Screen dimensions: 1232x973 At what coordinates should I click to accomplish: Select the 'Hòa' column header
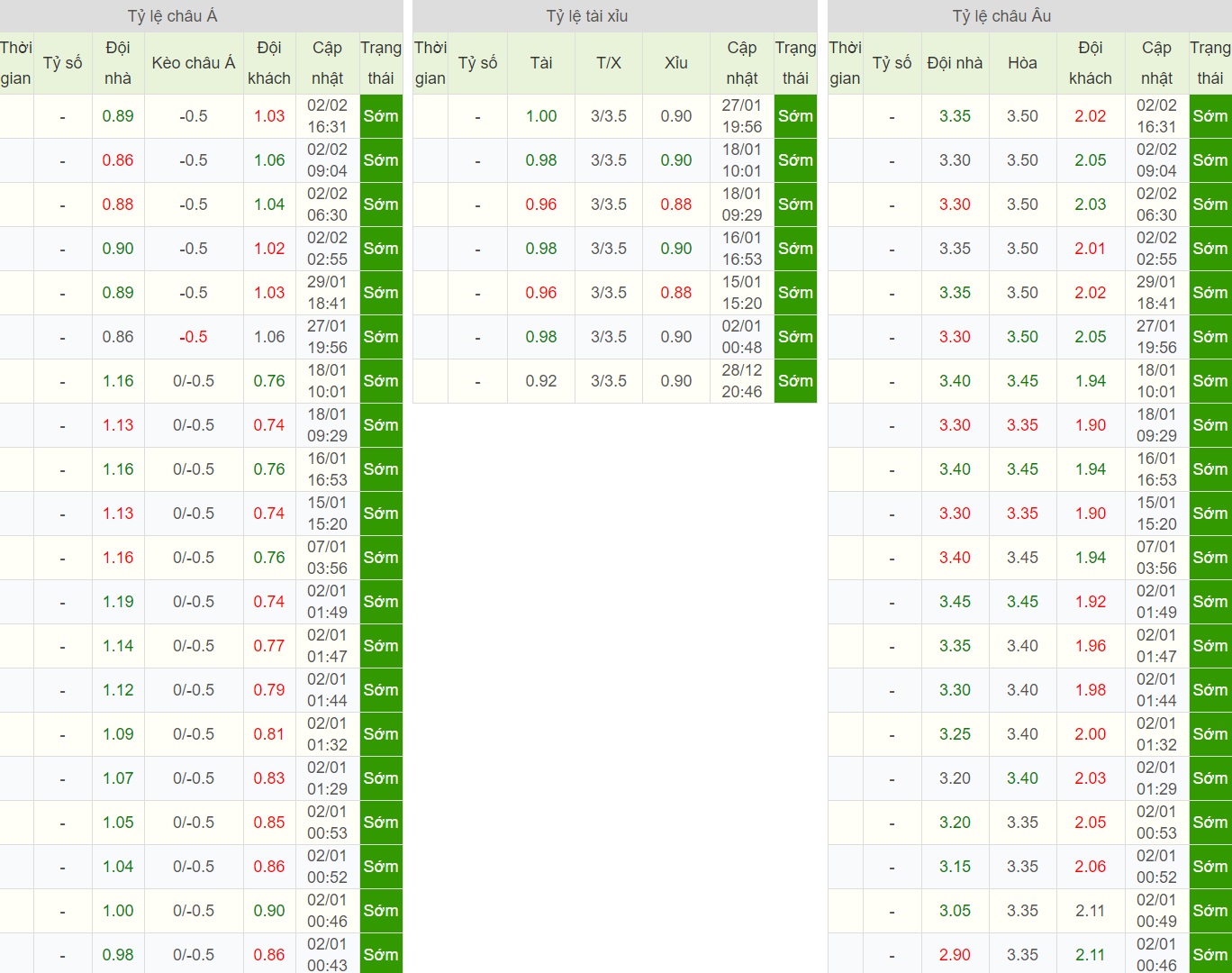(x=1022, y=63)
